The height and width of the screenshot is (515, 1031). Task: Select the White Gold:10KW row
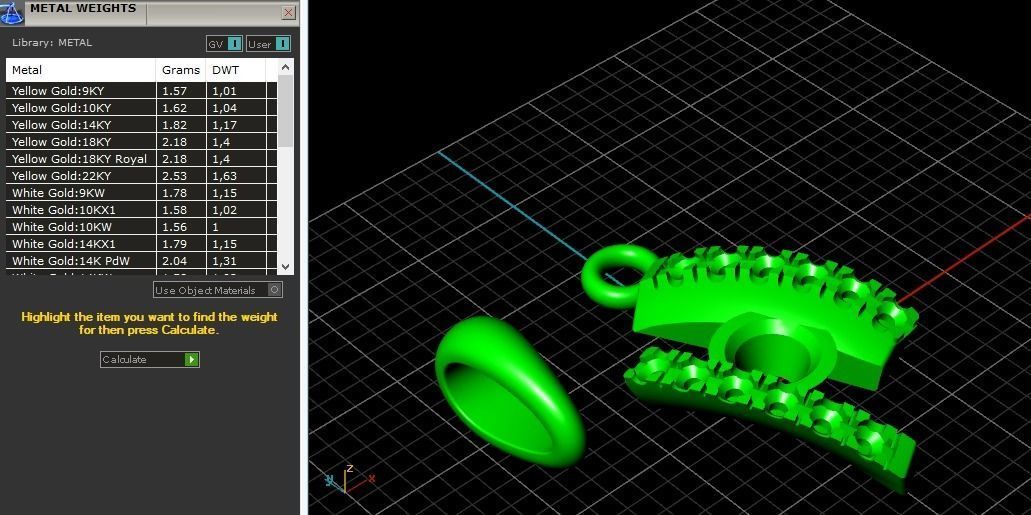tap(141, 228)
